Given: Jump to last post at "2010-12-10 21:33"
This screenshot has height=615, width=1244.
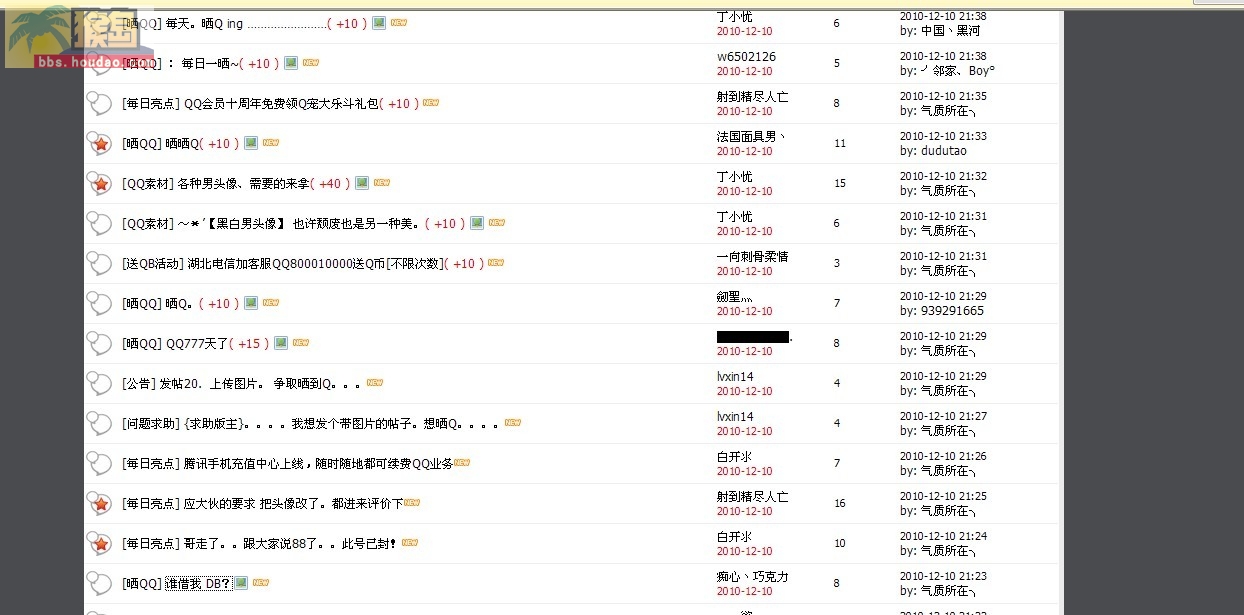Looking at the screenshot, I should point(943,136).
